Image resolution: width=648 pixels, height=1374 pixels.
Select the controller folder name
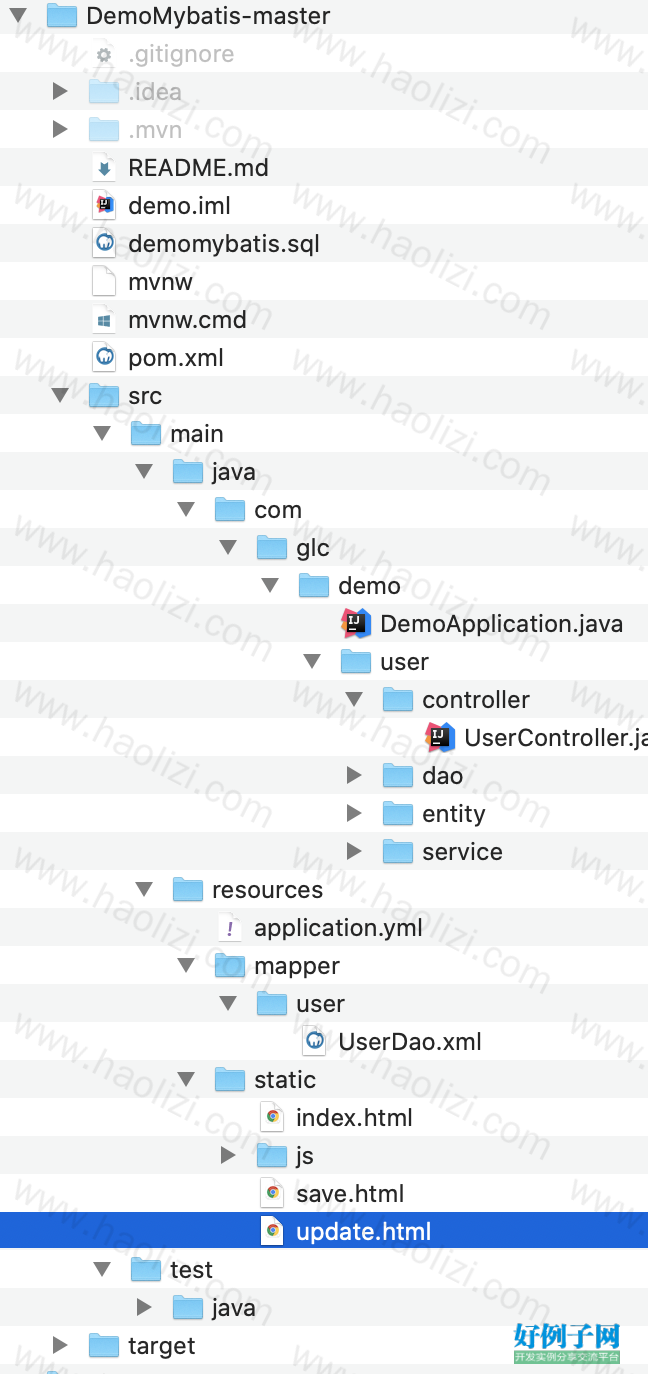coord(476,700)
